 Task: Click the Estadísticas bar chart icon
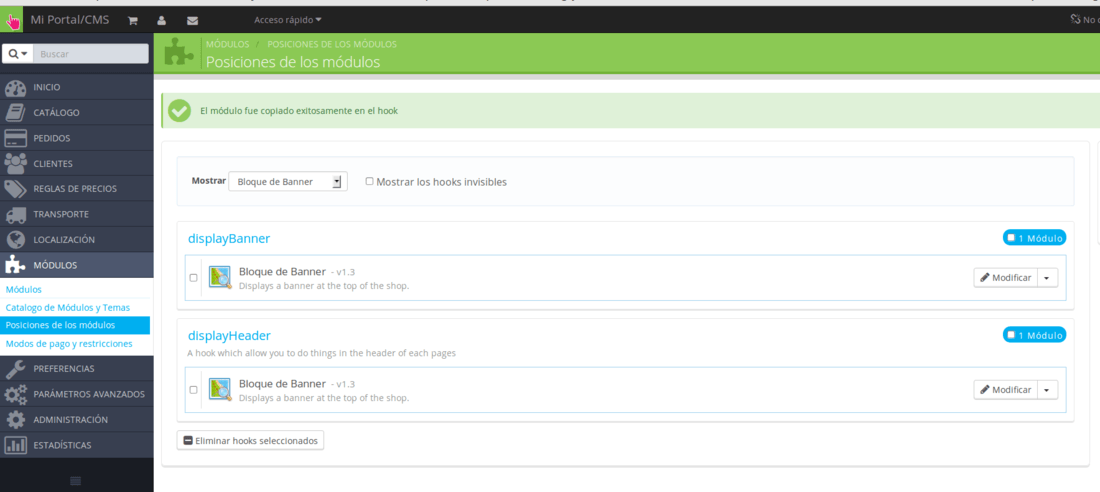coord(15,445)
